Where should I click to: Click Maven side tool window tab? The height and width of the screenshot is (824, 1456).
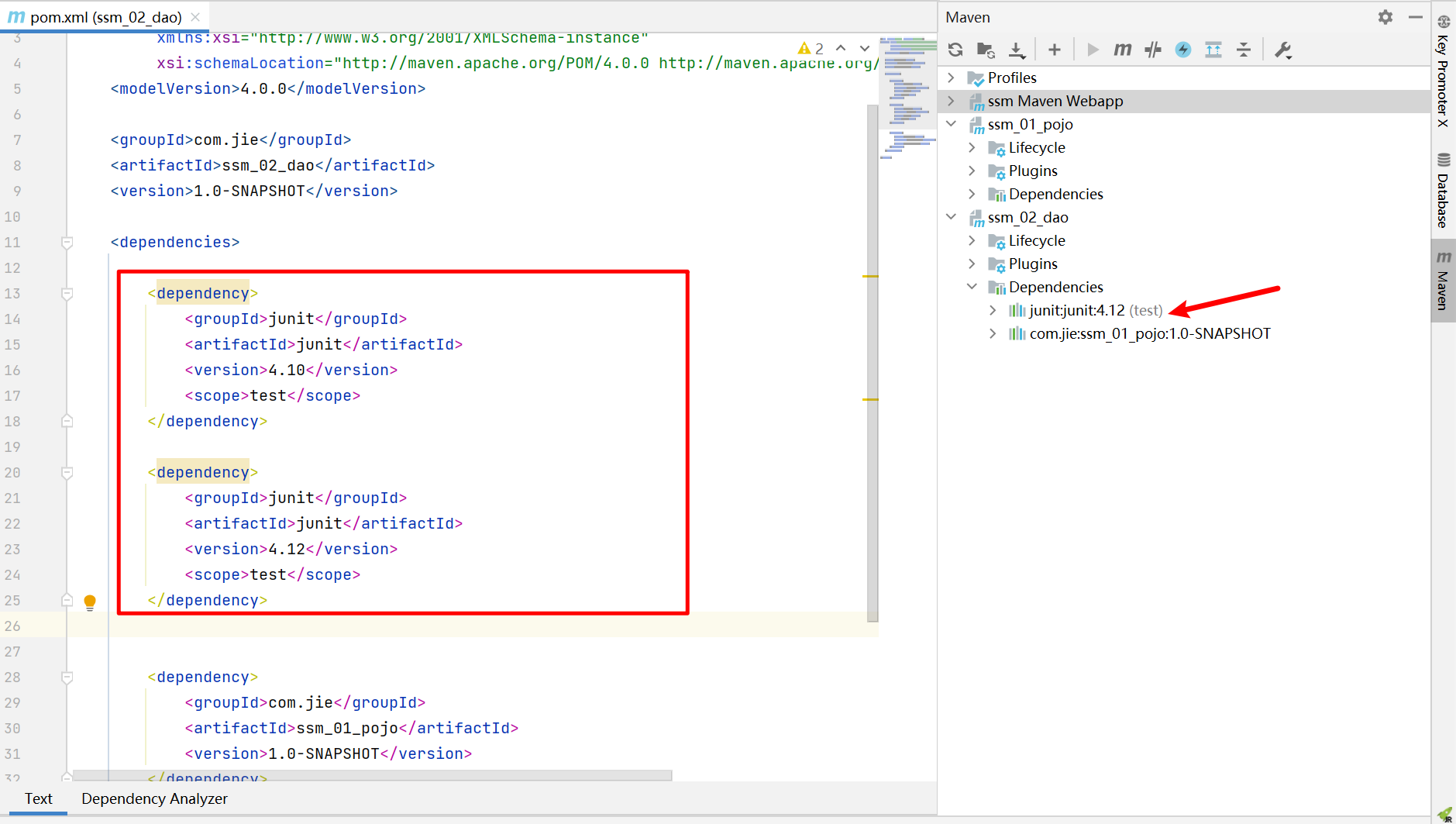tap(1443, 280)
